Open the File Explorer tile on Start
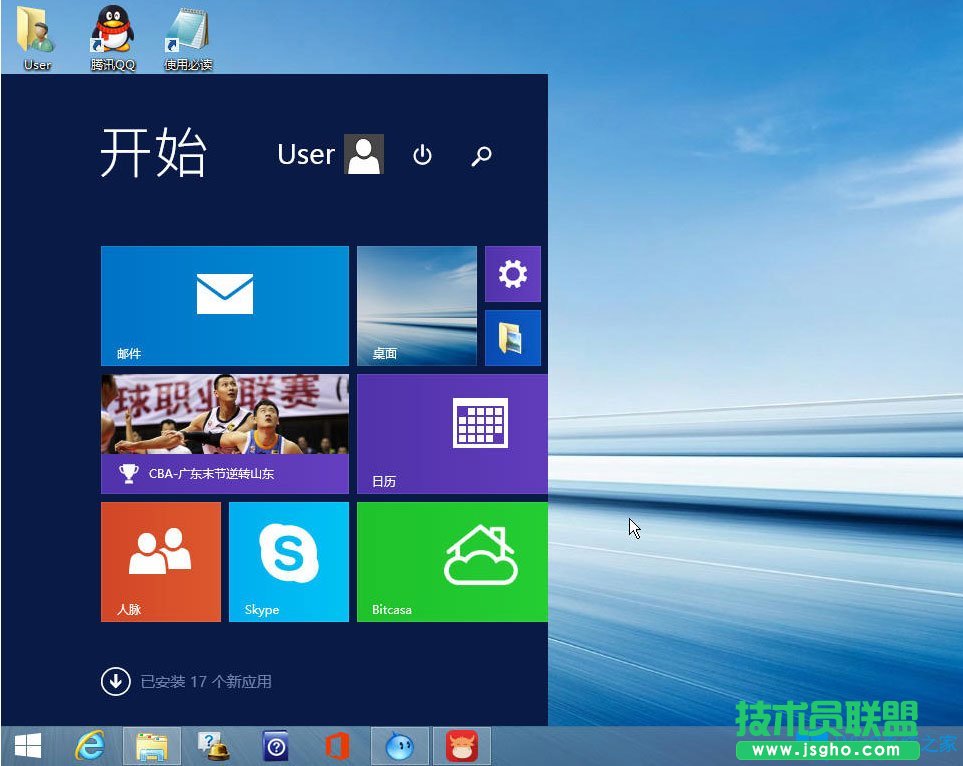963x766 pixels. 512,337
